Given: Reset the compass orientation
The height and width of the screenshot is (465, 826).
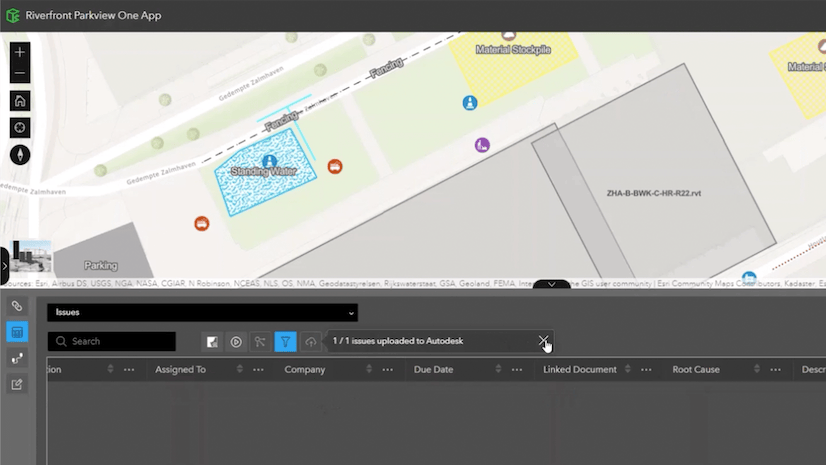Looking at the screenshot, I should point(20,155).
